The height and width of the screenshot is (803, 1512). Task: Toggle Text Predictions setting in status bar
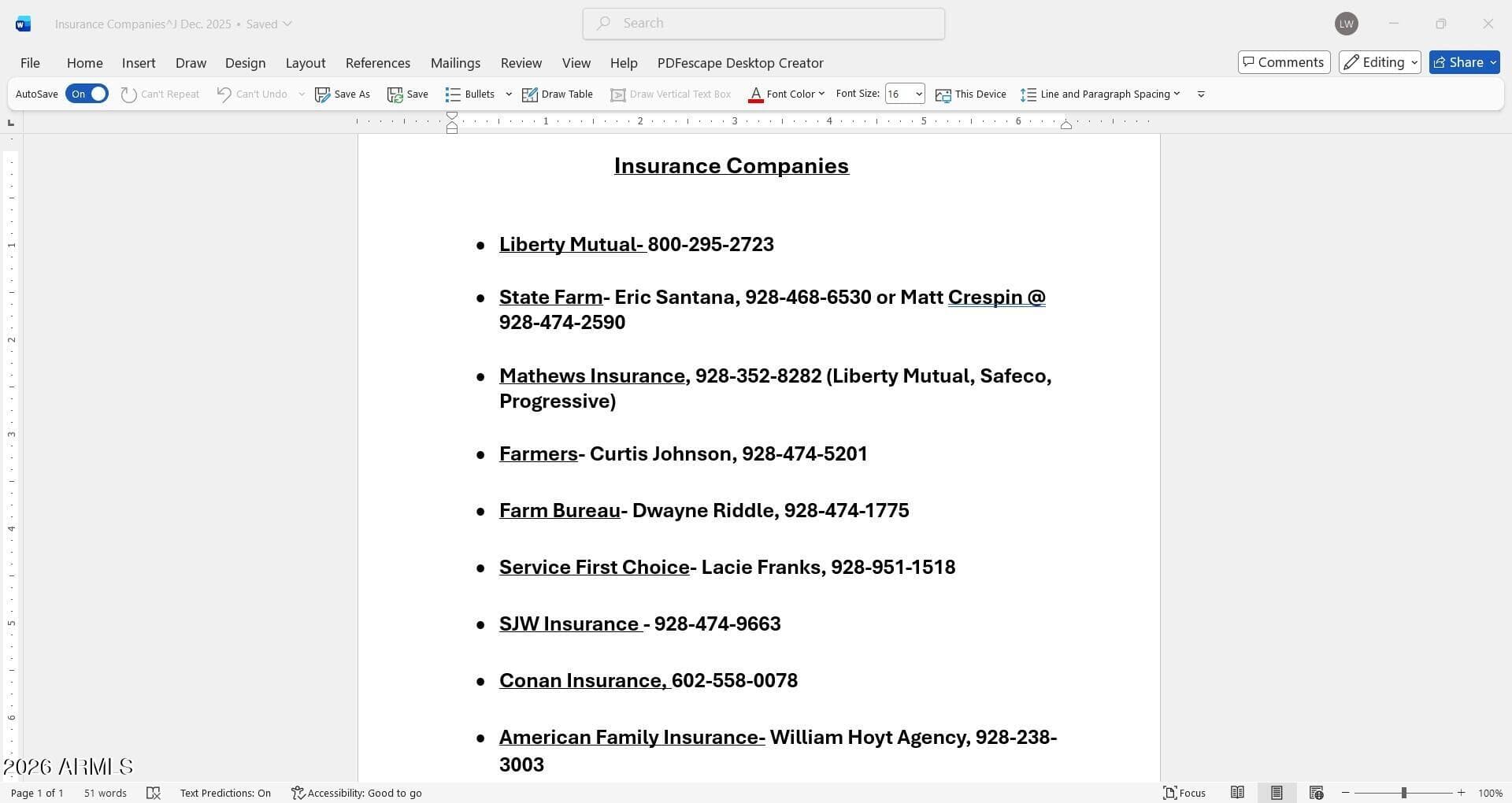[x=225, y=793]
